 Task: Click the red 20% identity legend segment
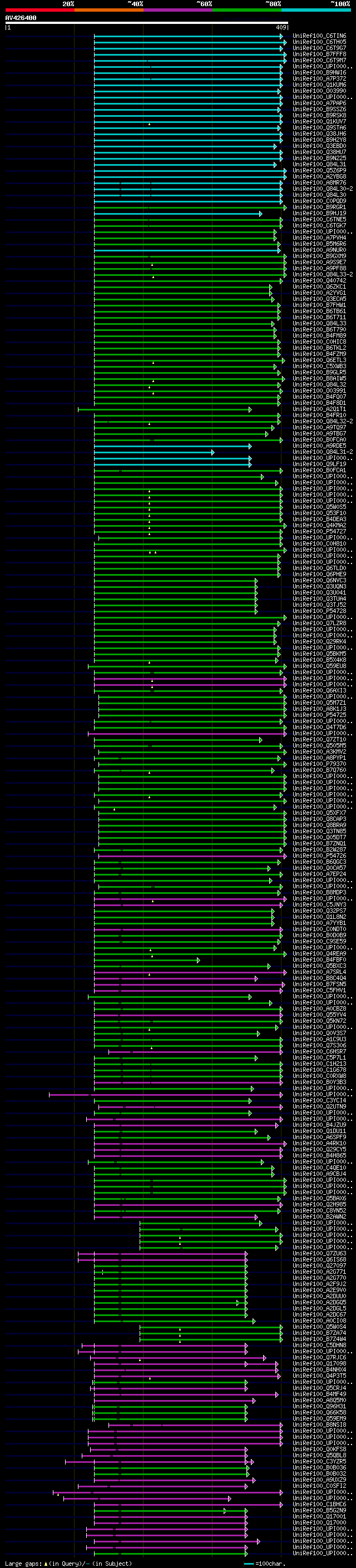tap(39, 10)
